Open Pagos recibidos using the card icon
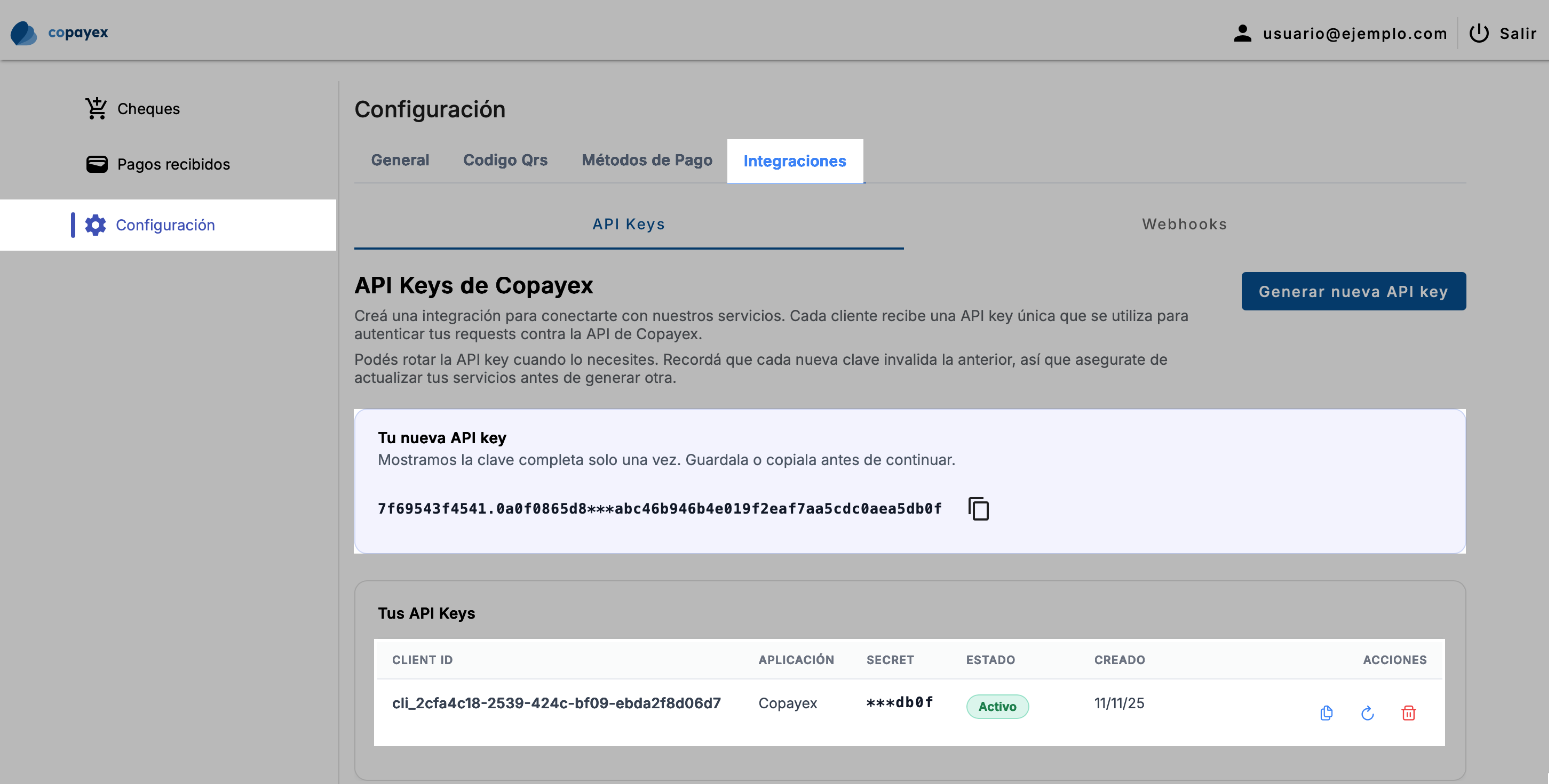The height and width of the screenshot is (784, 1555). click(97, 164)
